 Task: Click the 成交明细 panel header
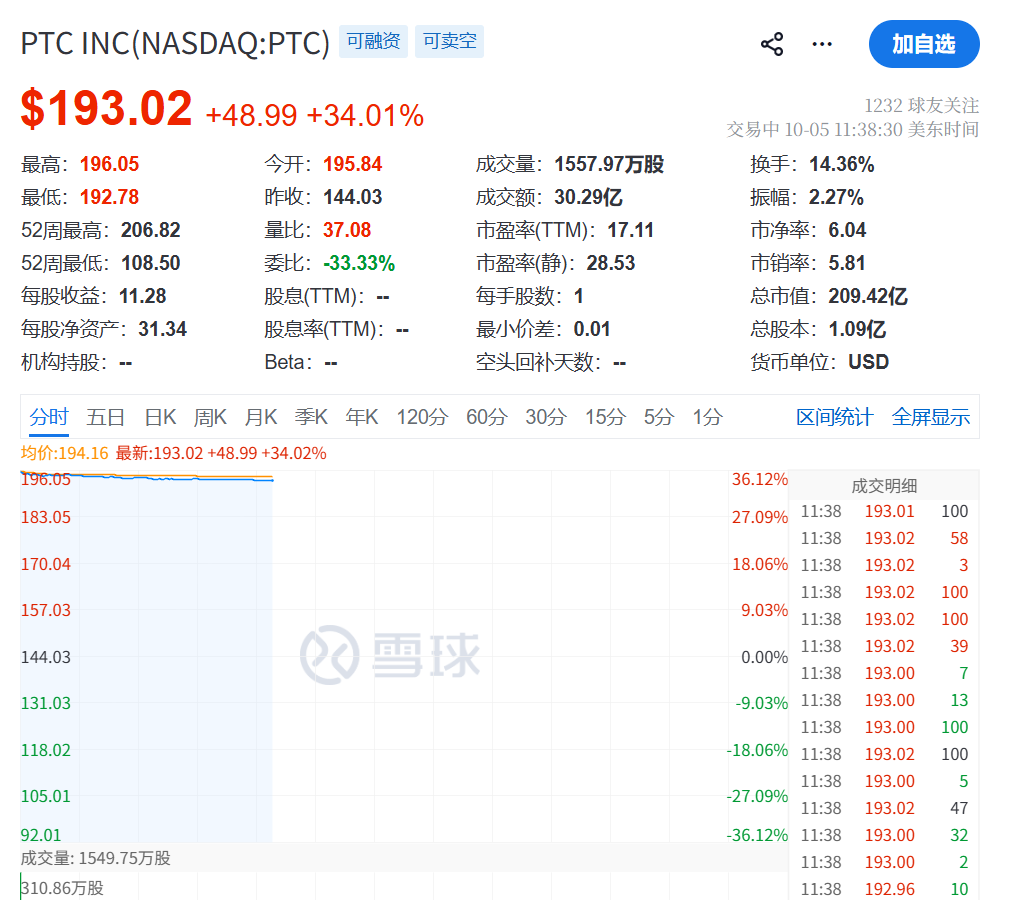pyautogui.click(x=884, y=486)
